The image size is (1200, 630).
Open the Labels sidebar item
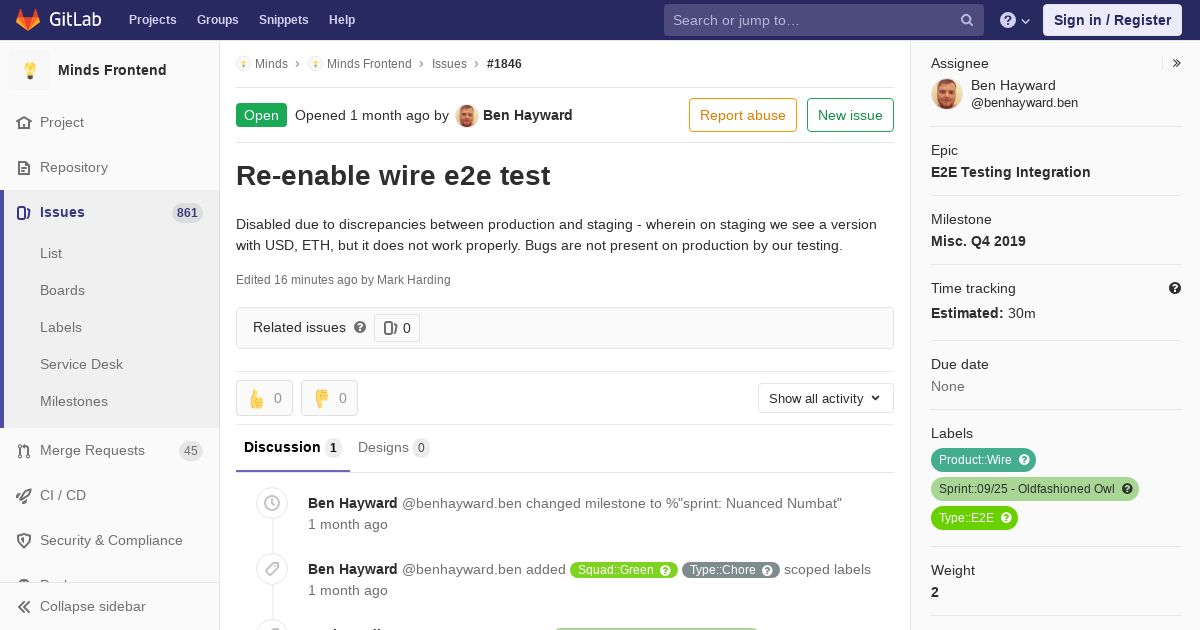click(61, 327)
